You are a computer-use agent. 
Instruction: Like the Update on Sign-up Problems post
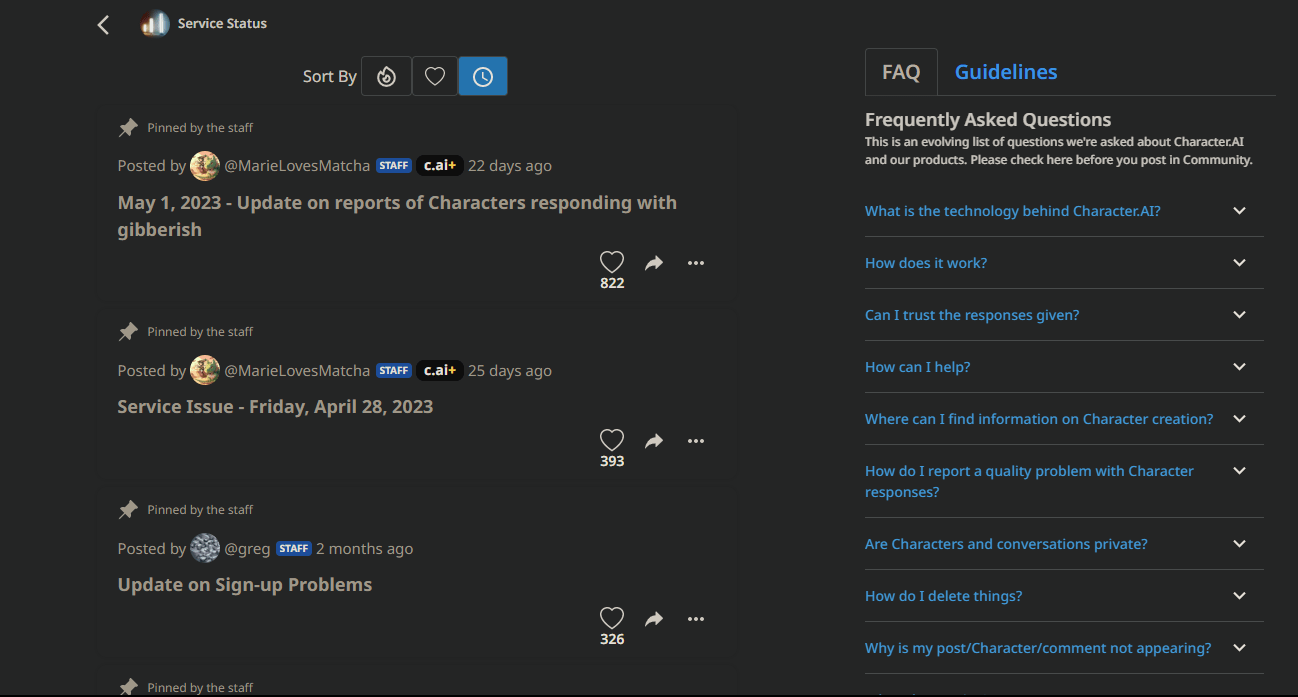612,619
